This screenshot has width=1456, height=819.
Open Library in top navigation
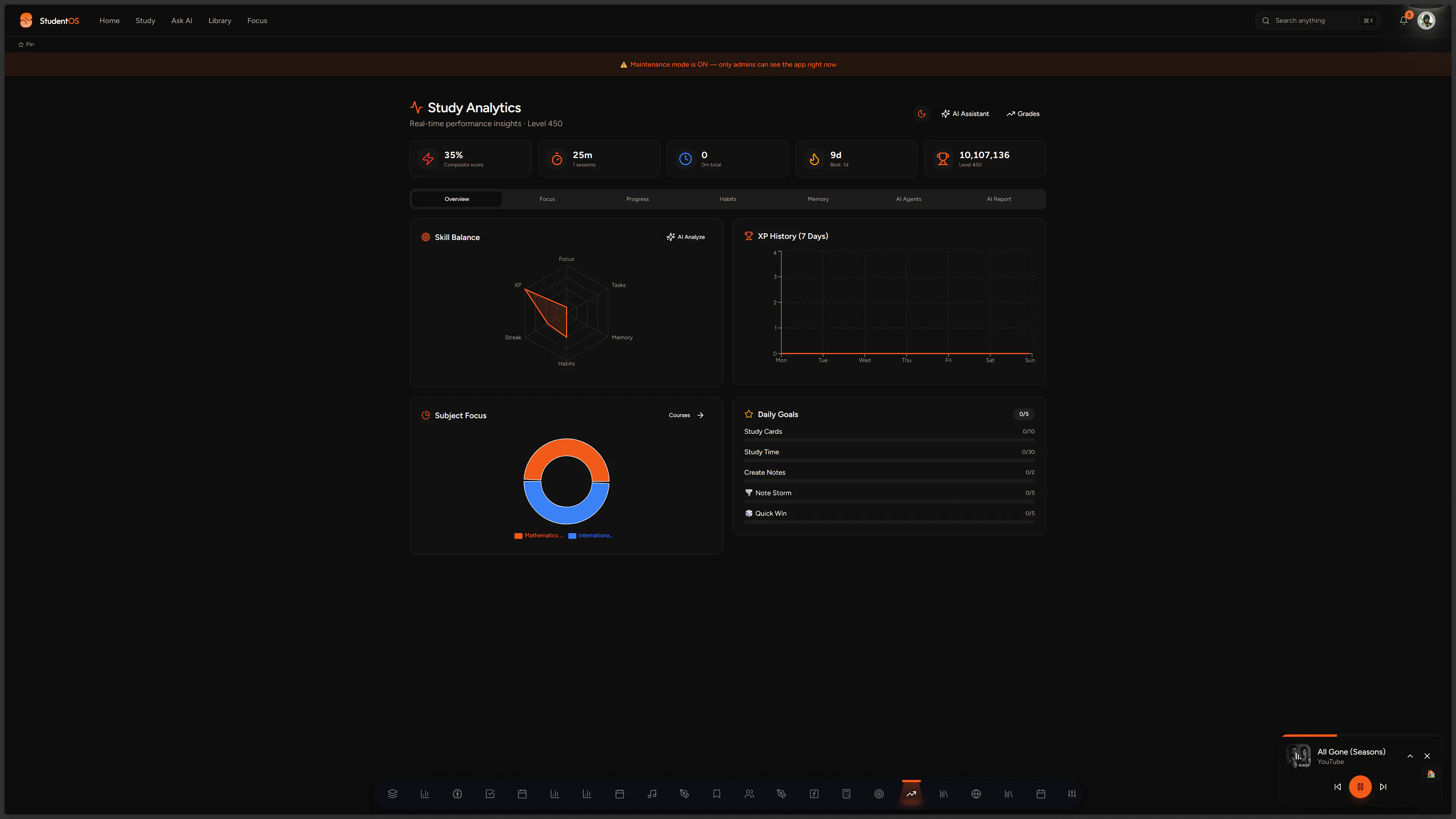point(220,20)
